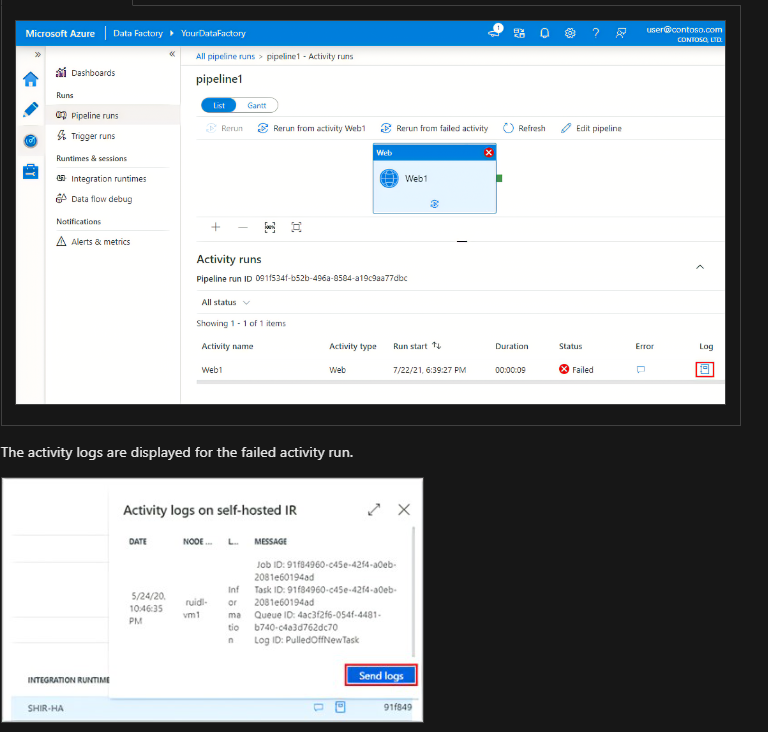768x732 pixels.
Task: Open the Author pencil icon
Action: pyautogui.click(x=30, y=109)
